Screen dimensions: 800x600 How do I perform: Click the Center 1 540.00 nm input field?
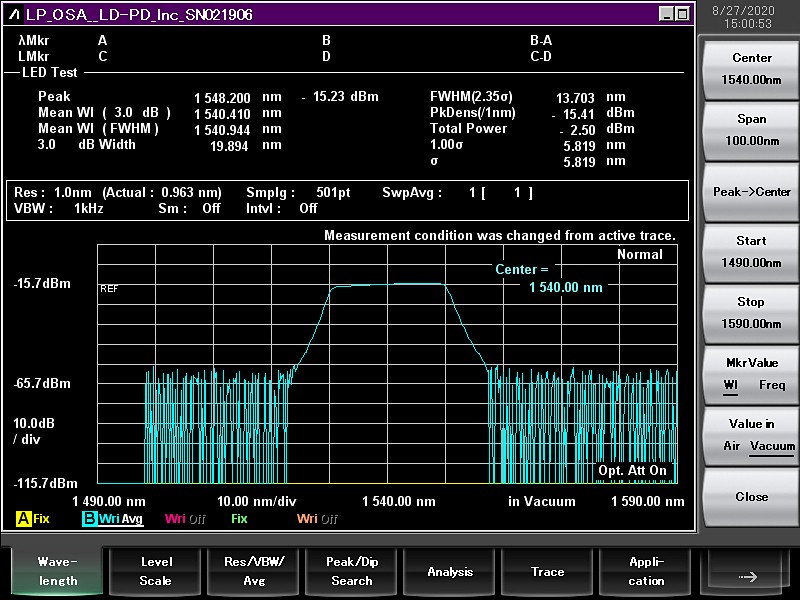(x=565, y=287)
